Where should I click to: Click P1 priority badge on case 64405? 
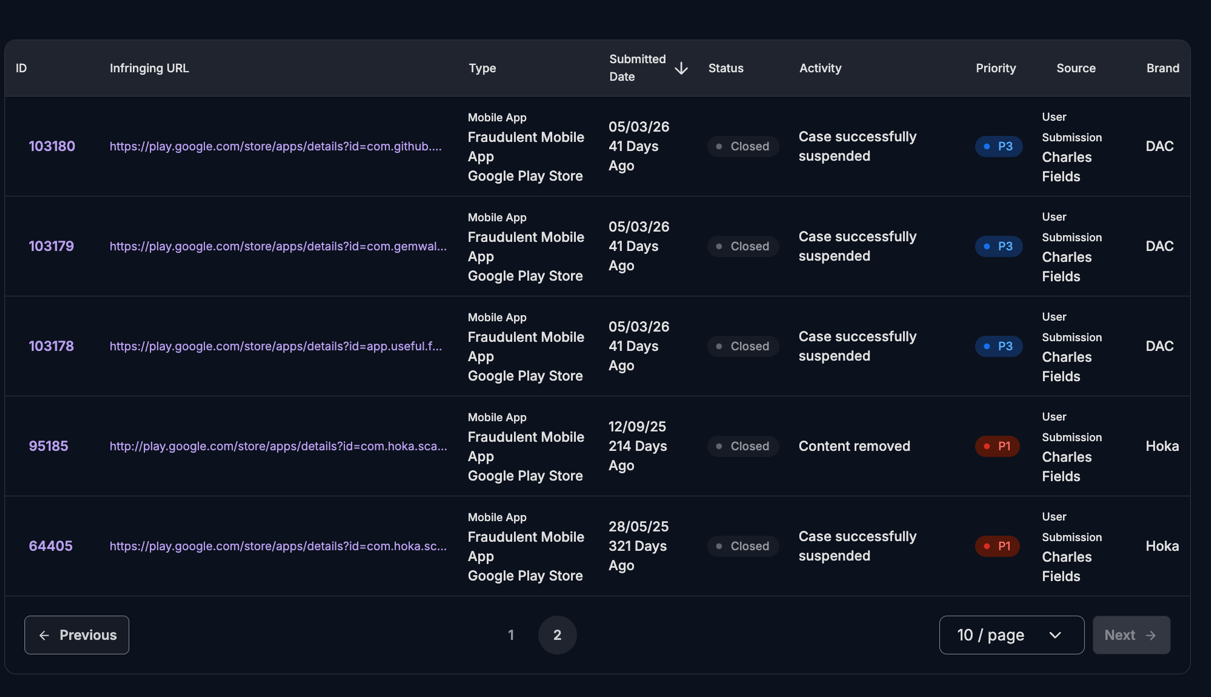(x=997, y=546)
